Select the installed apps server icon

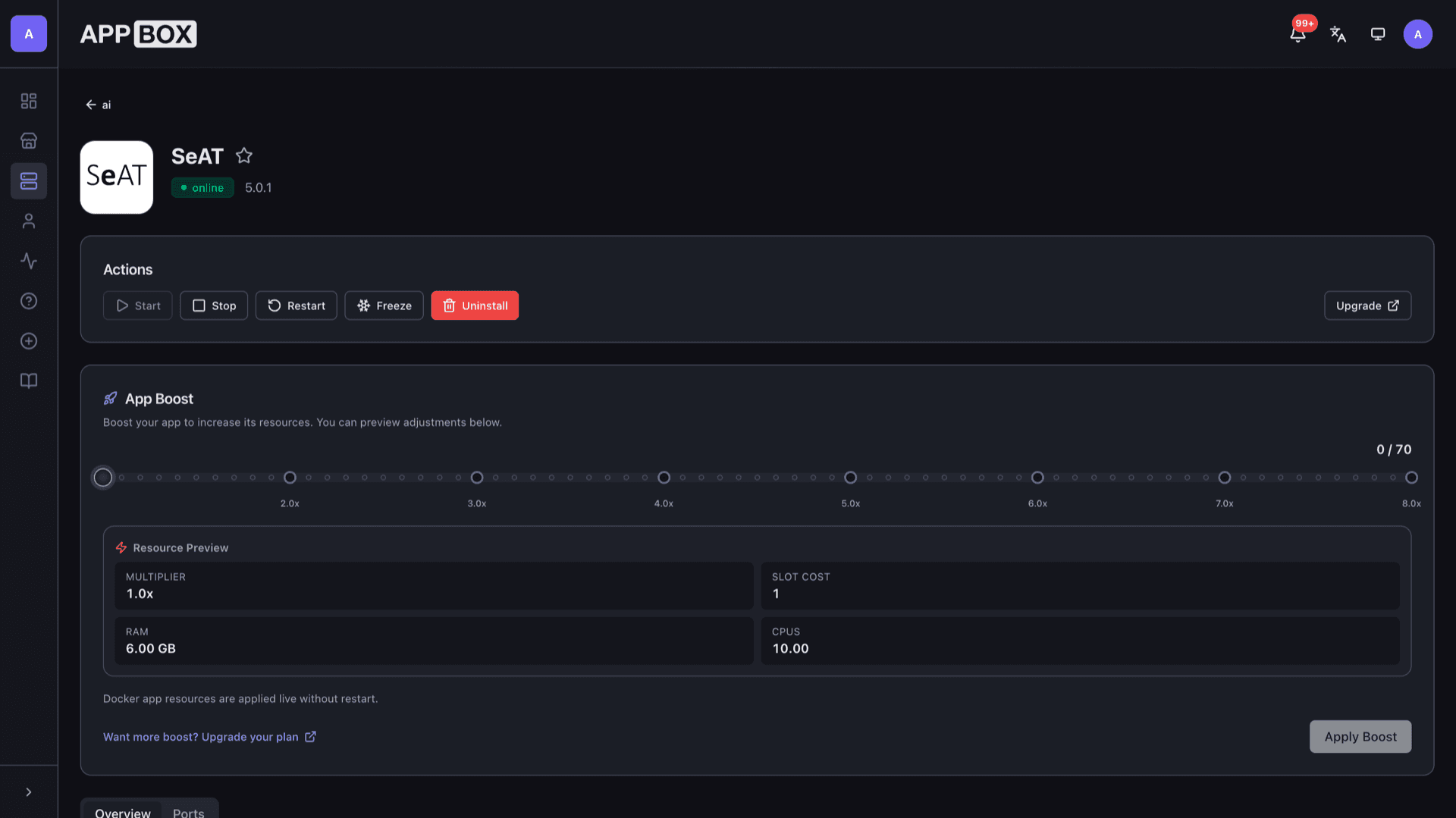(x=29, y=181)
